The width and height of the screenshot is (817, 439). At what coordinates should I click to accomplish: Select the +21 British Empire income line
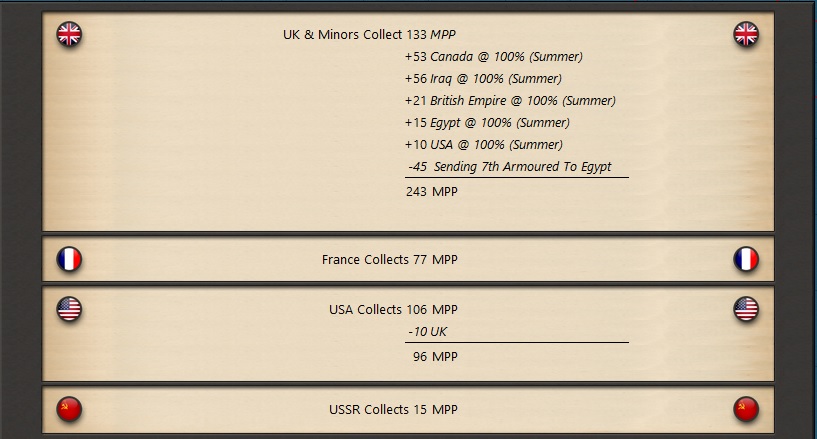[x=510, y=101]
